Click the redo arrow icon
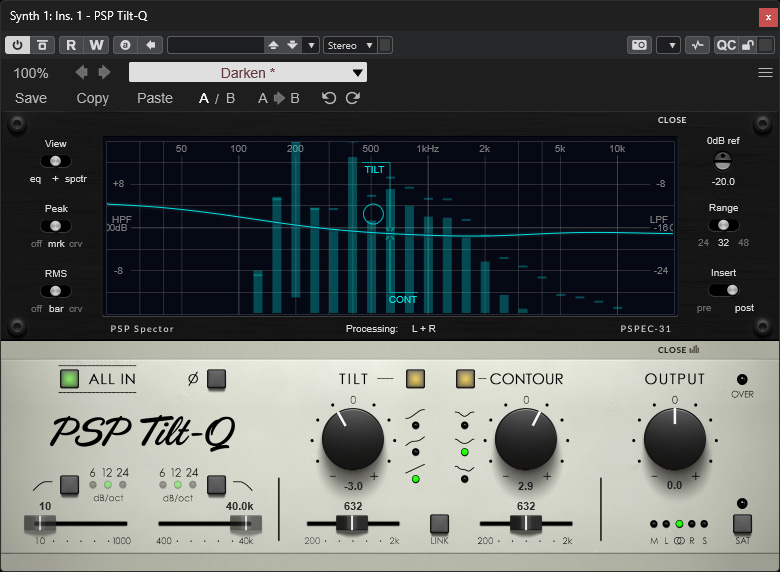The image size is (780, 572). click(x=353, y=98)
